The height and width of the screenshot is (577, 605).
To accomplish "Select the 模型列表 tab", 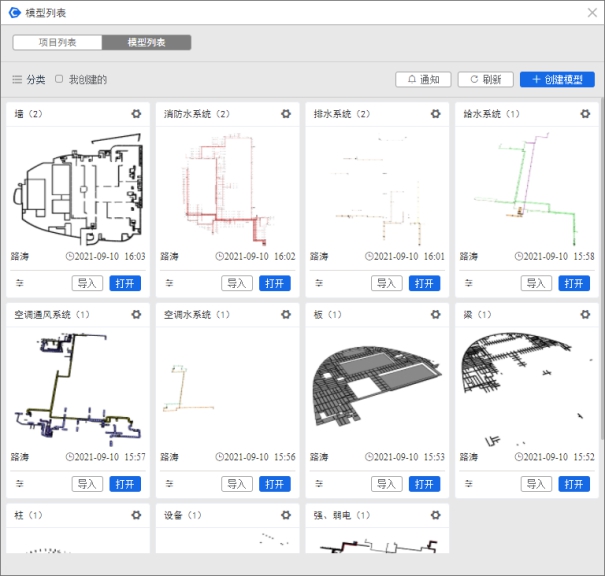I will coord(147,43).
